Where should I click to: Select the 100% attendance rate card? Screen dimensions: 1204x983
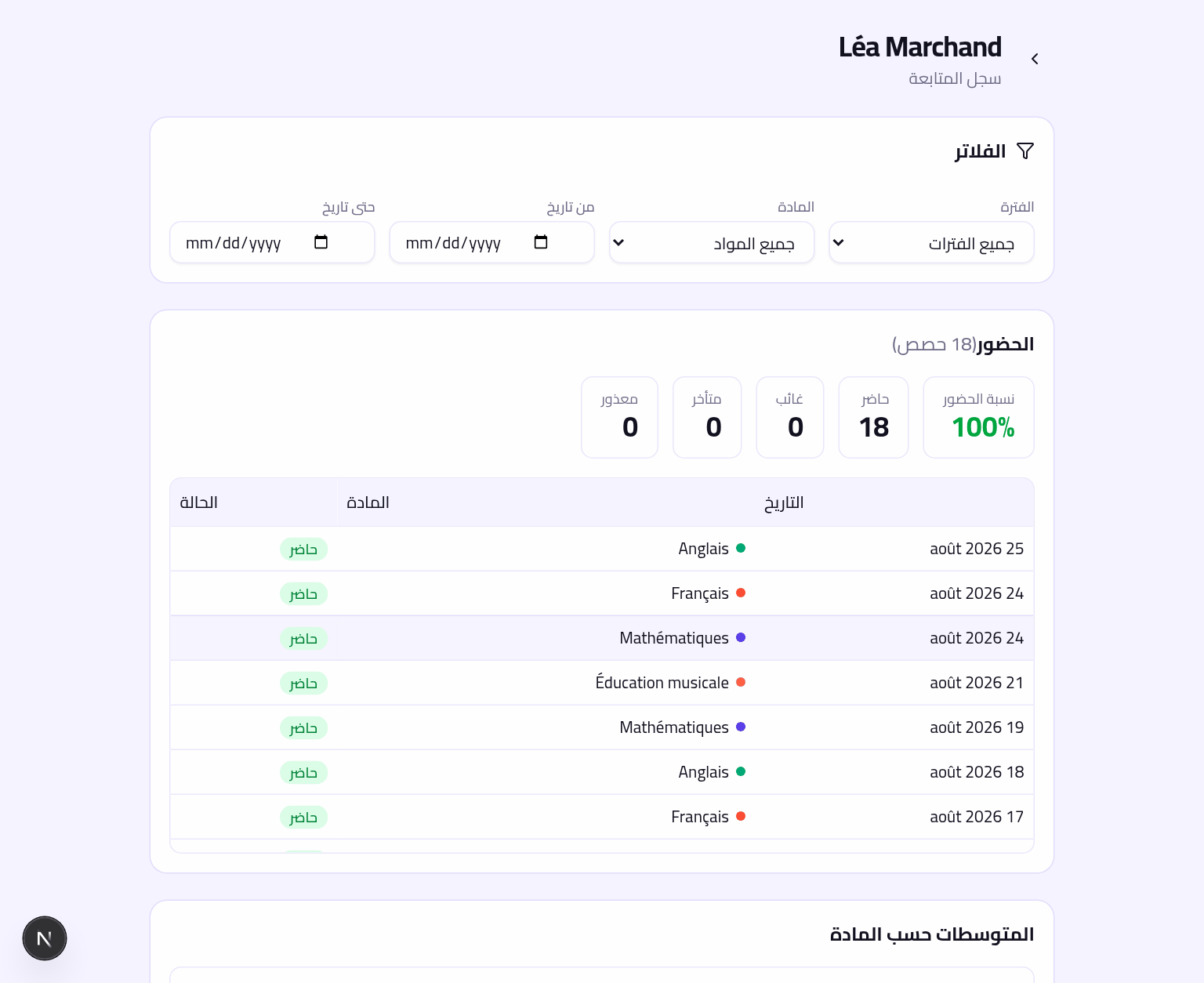[978, 417]
